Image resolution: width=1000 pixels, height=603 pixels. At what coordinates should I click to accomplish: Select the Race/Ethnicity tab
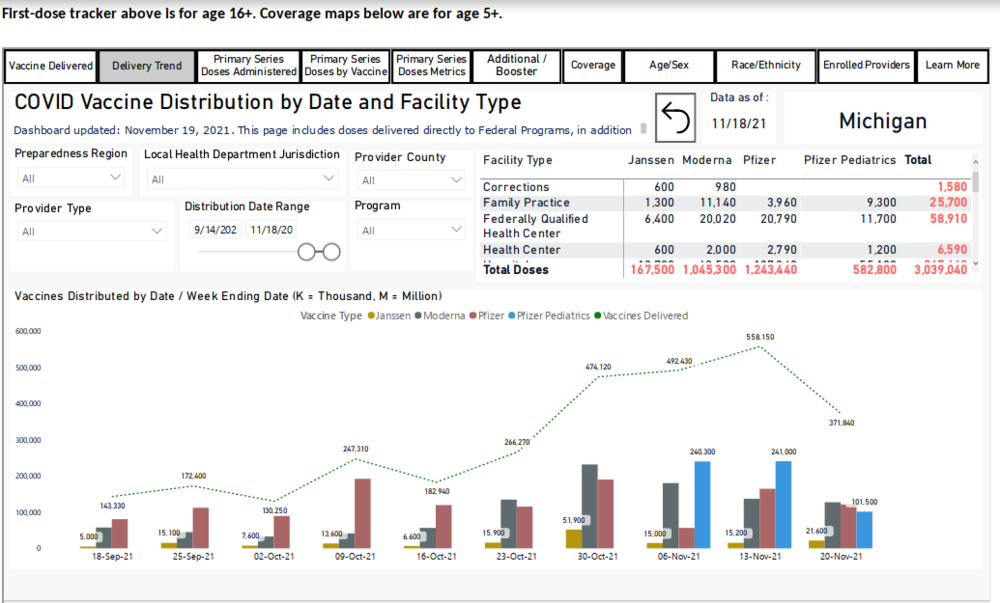[765, 66]
